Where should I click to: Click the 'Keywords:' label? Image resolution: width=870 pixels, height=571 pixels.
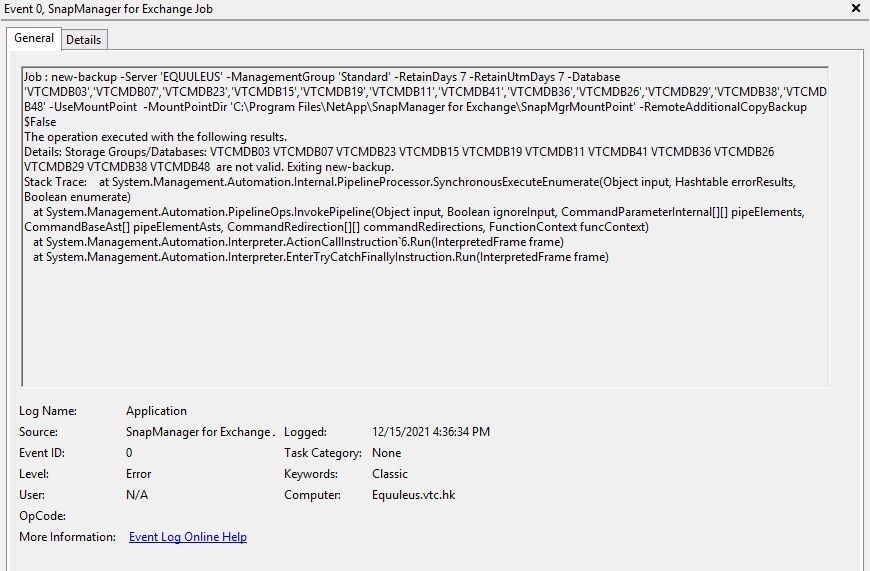click(x=311, y=474)
